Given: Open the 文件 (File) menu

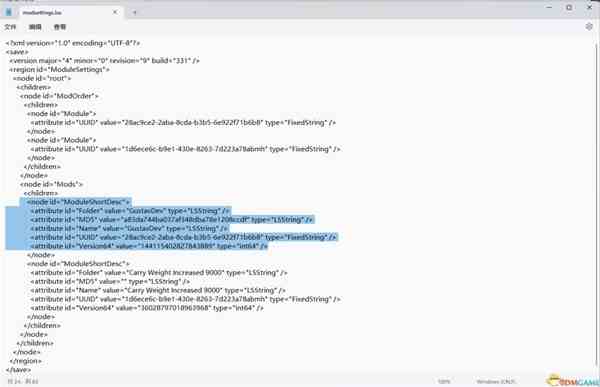Looking at the screenshot, I should [x=10, y=27].
